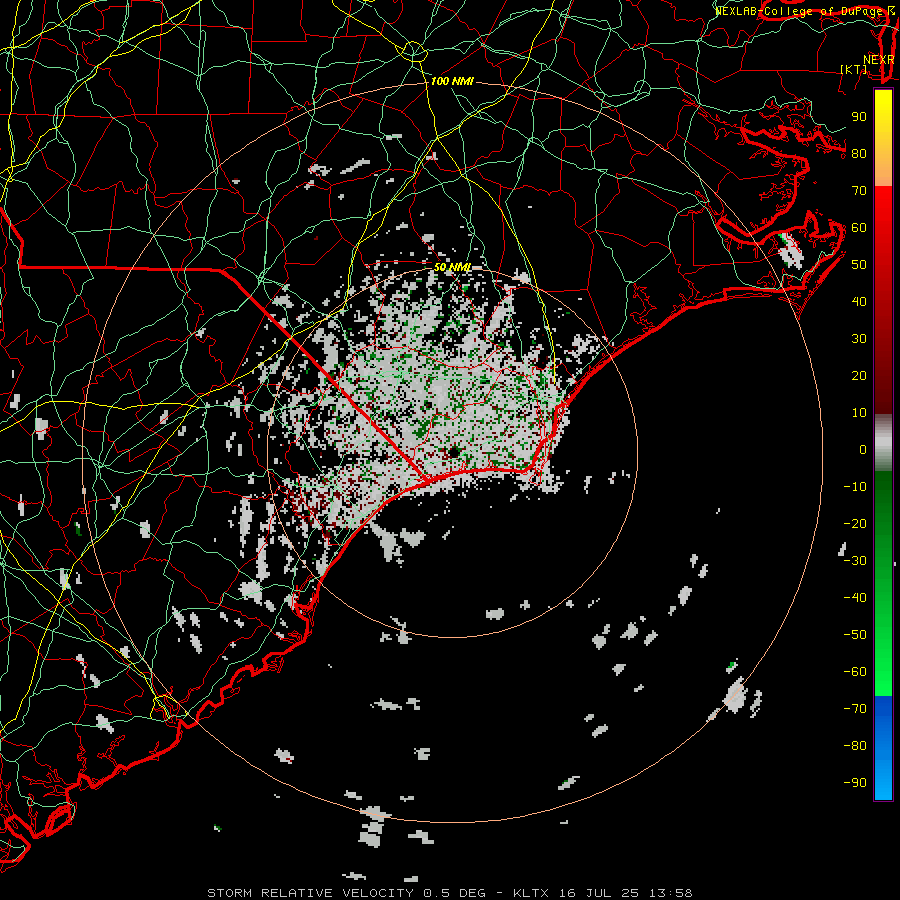Select the -80 value on velocity scale
The image size is (900, 900).
coord(855,746)
